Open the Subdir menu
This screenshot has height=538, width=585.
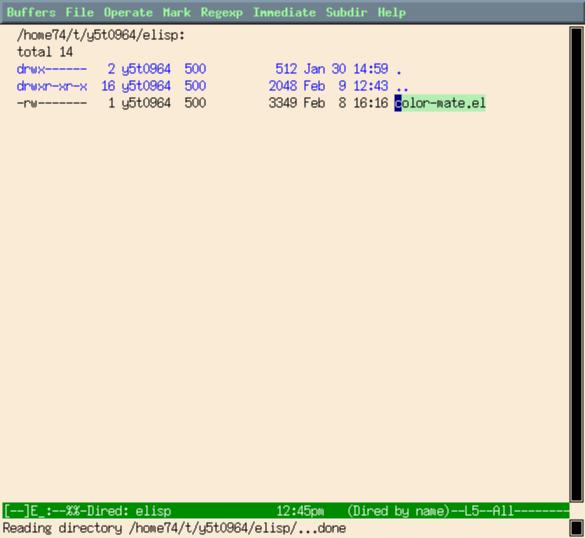point(347,12)
